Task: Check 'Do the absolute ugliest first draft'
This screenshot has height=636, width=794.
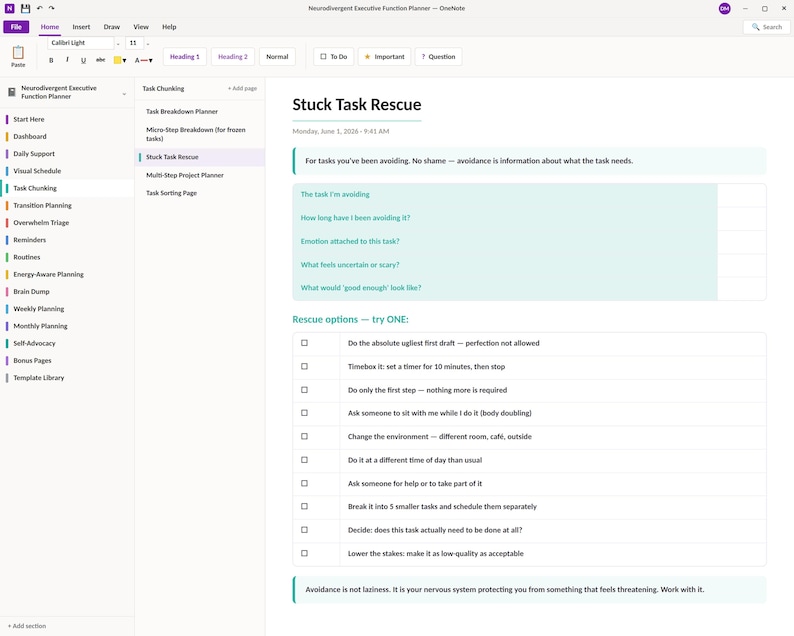Action: 304,343
